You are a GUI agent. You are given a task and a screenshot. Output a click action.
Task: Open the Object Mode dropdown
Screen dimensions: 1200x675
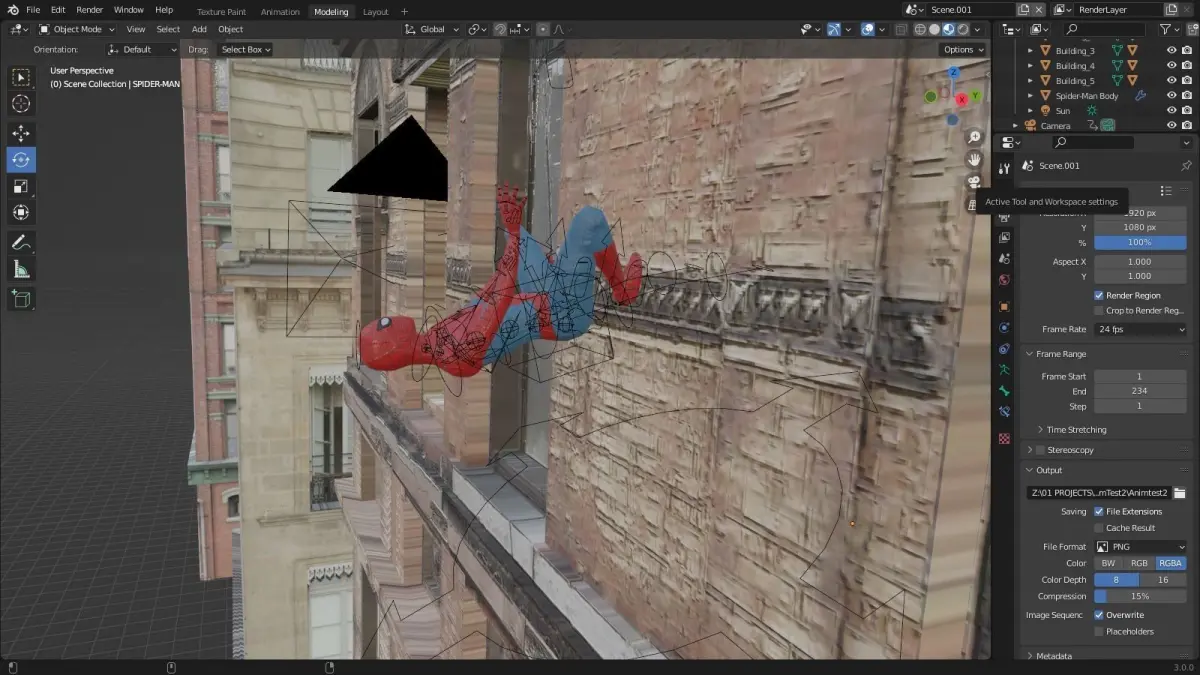point(77,29)
